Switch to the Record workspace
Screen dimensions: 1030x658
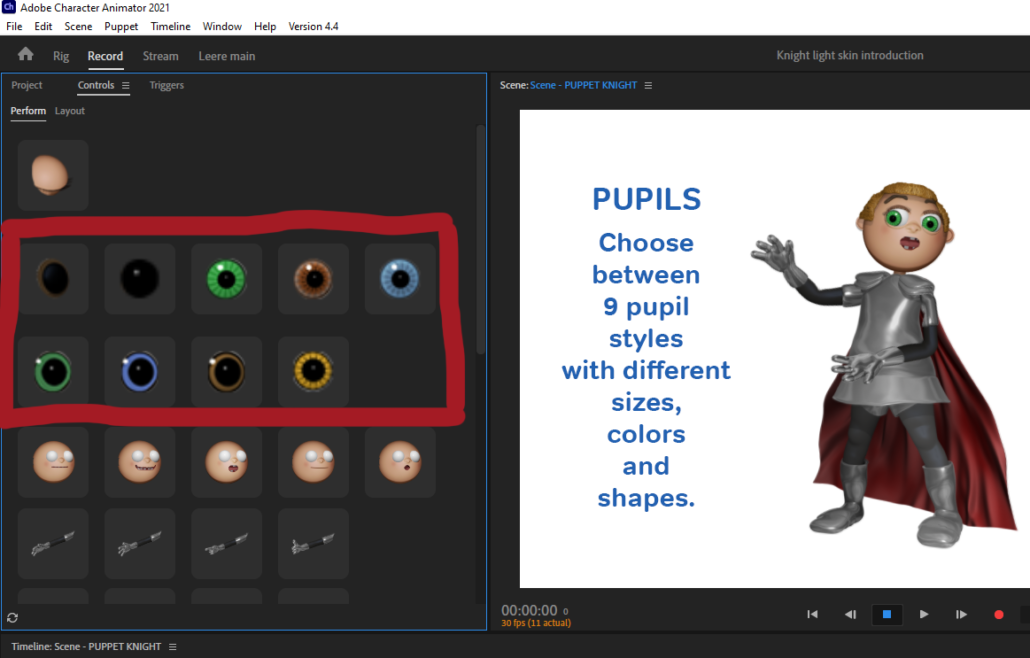(x=105, y=56)
